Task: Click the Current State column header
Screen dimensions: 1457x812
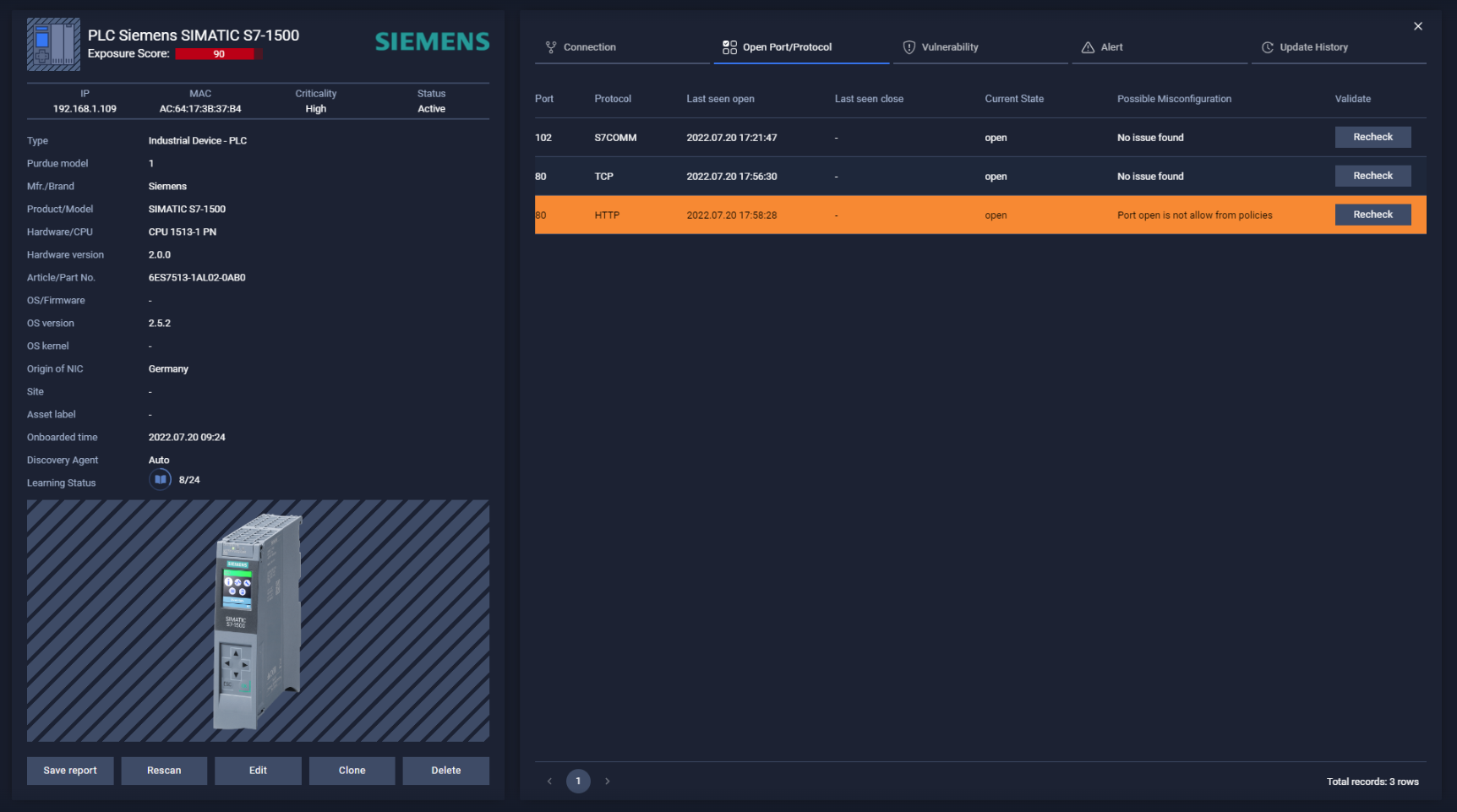Action: (1014, 99)
